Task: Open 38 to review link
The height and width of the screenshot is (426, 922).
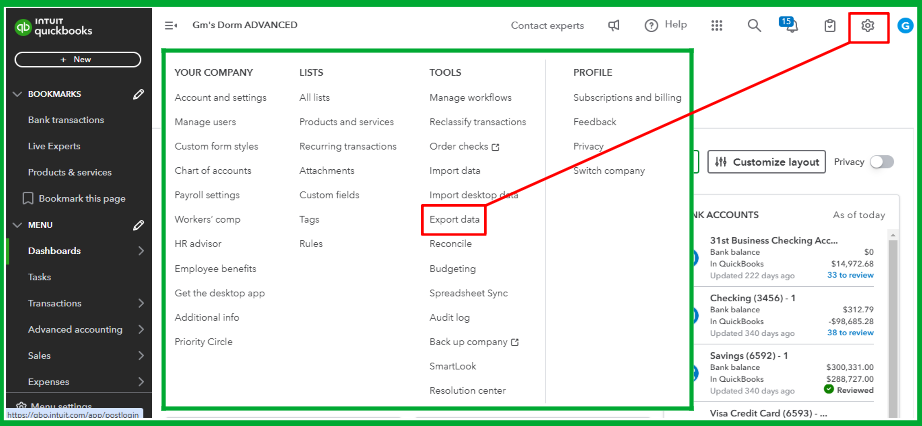Action: coord(850,332)
